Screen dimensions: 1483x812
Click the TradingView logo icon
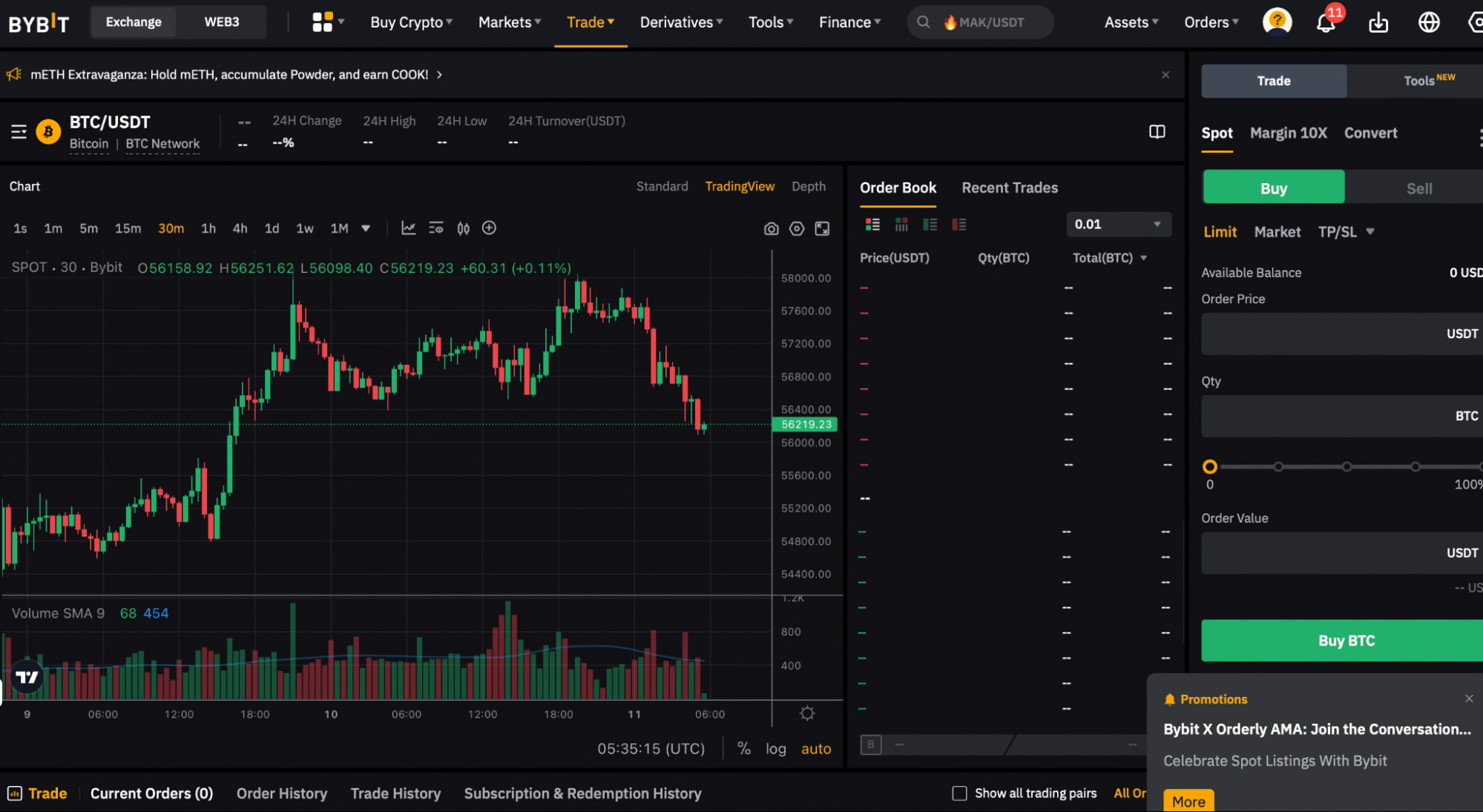point(27,677)
